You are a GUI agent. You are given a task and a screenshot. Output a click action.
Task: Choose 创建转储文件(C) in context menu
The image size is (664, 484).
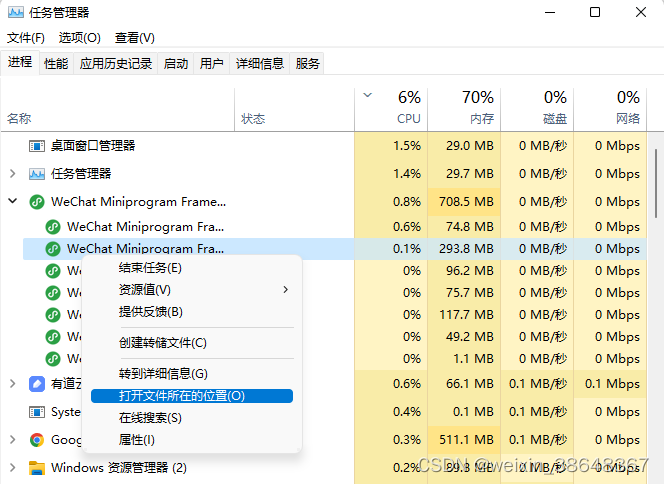pos(192,343)
